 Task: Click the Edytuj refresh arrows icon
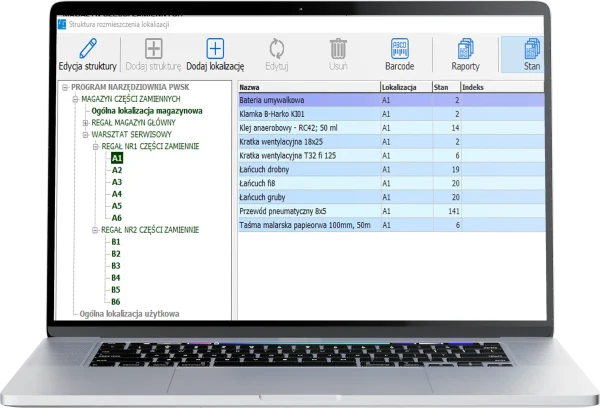pyautogui.click(x=277, y=49)
